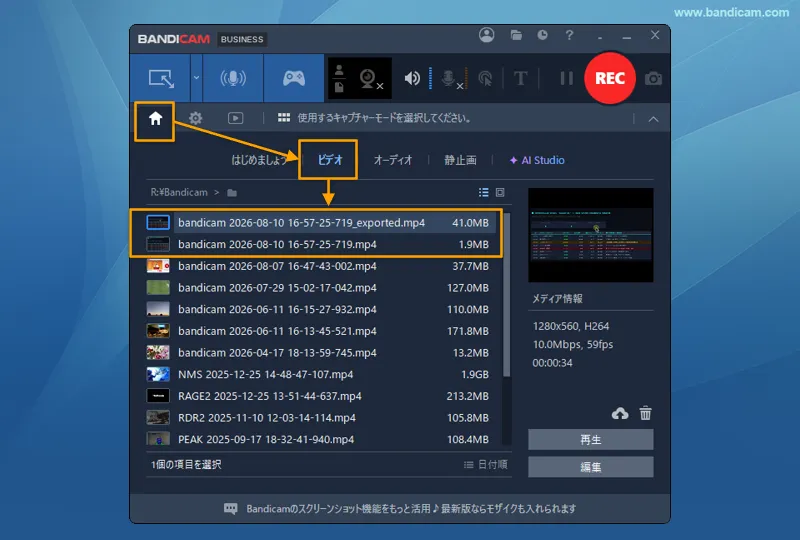The width and height of the screenshot is (800, 540).
Task: Select the screen recording mode icon
Action: click(161, 79)
